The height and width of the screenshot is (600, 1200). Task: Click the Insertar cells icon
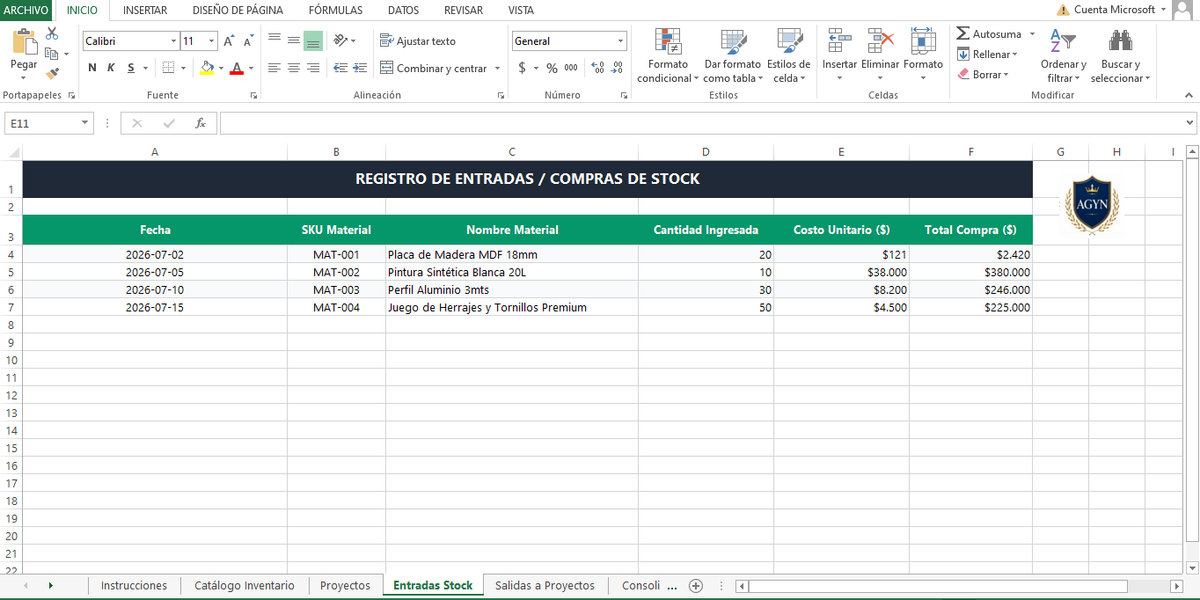click(x=840, y=41)
